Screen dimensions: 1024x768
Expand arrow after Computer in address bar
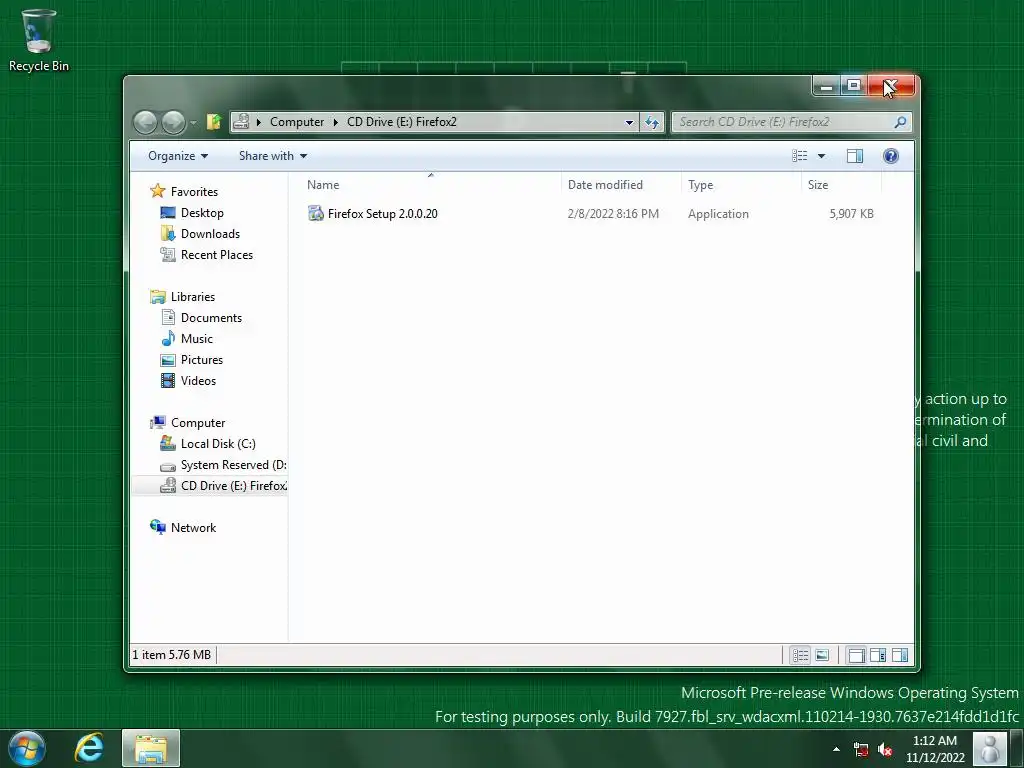pos(336,122)
